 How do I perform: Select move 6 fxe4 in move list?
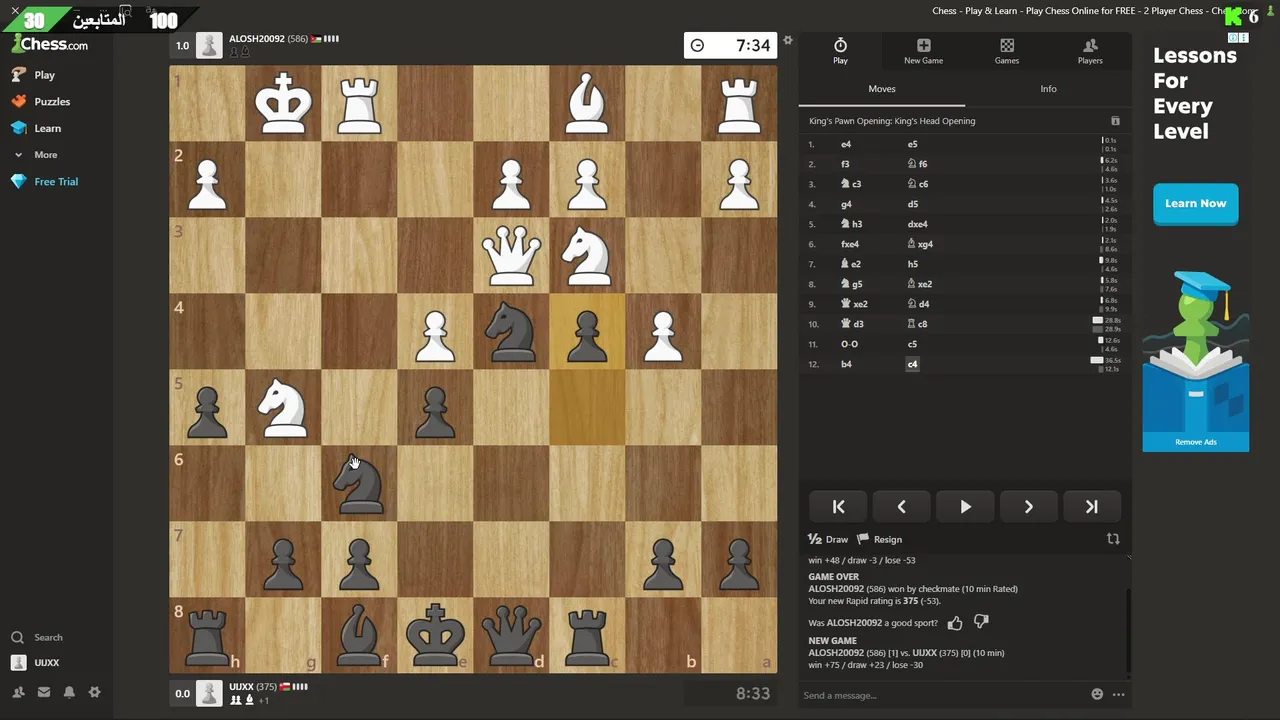(x=850, y=244)
